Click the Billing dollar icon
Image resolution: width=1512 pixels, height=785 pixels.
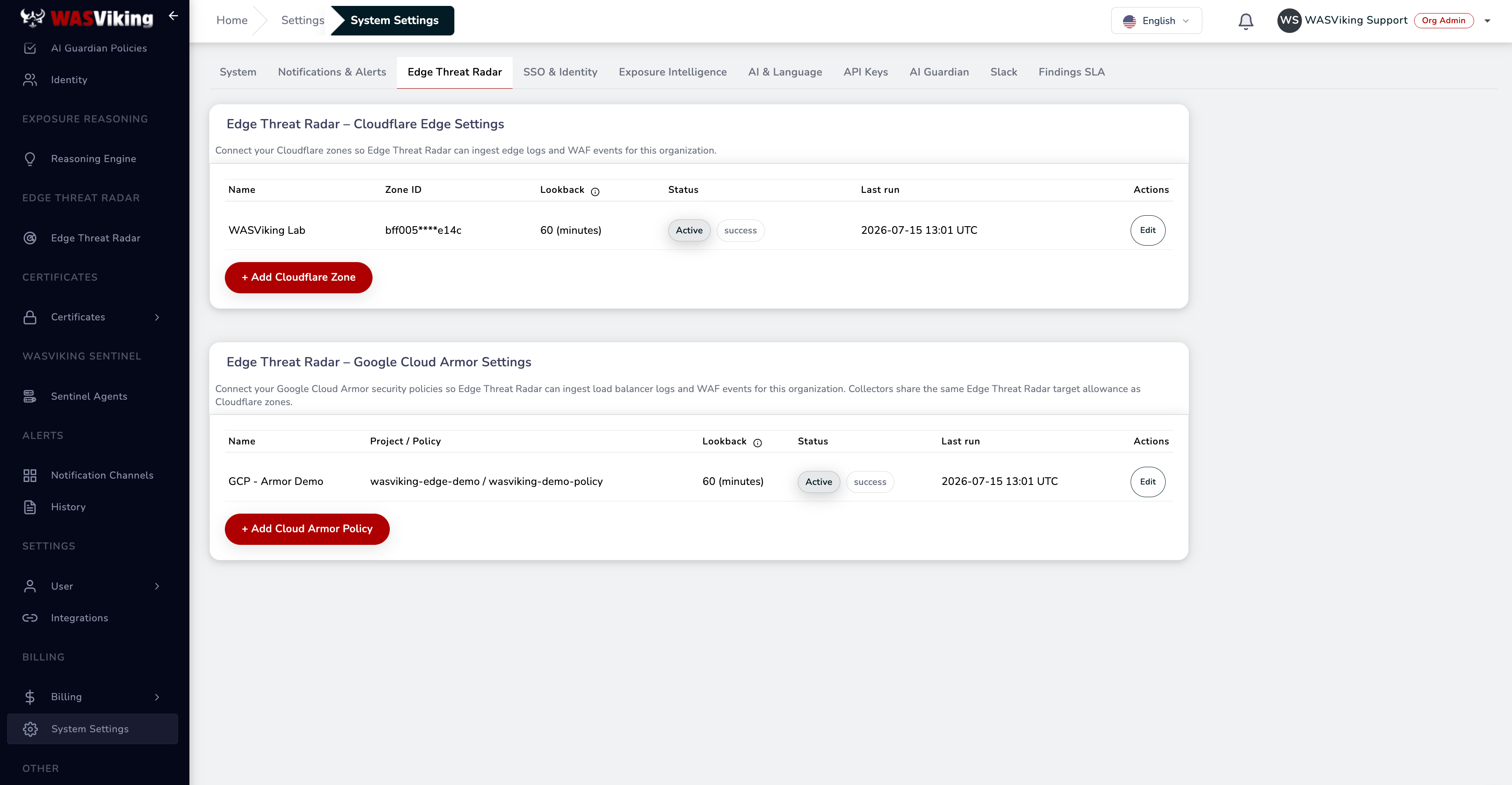[30, 697]
